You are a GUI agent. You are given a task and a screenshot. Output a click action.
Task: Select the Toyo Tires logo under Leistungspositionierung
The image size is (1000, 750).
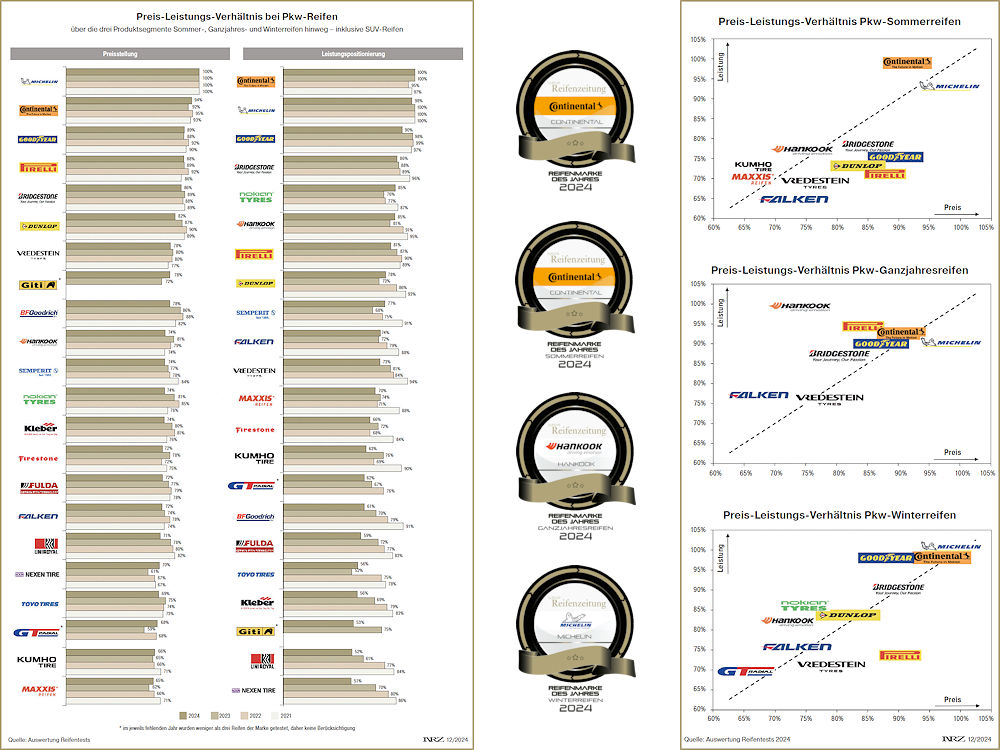(x=256, y=575)
